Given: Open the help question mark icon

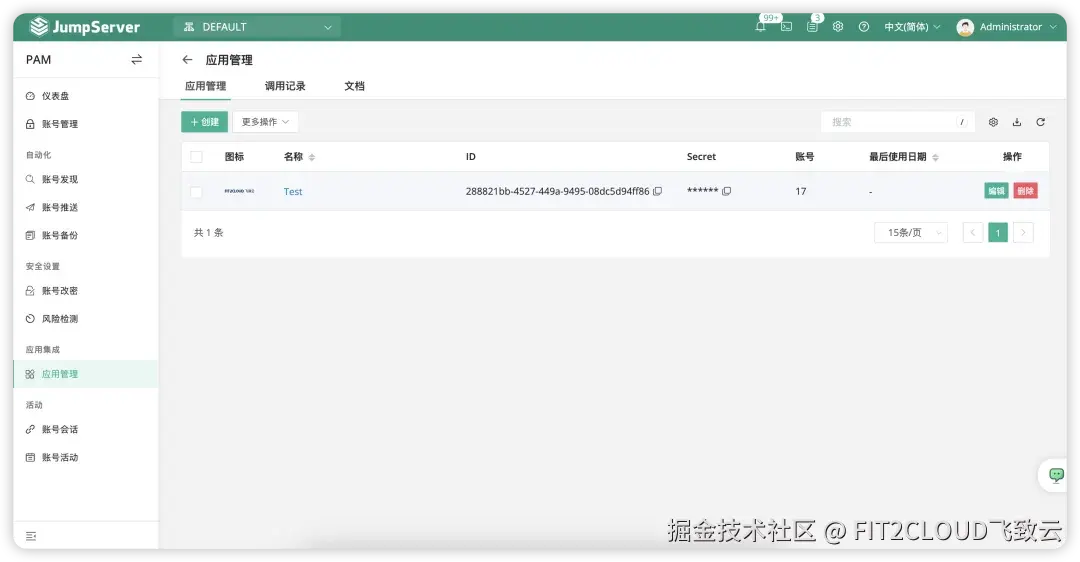Looking at the screenshot, I should pos(864,27).
